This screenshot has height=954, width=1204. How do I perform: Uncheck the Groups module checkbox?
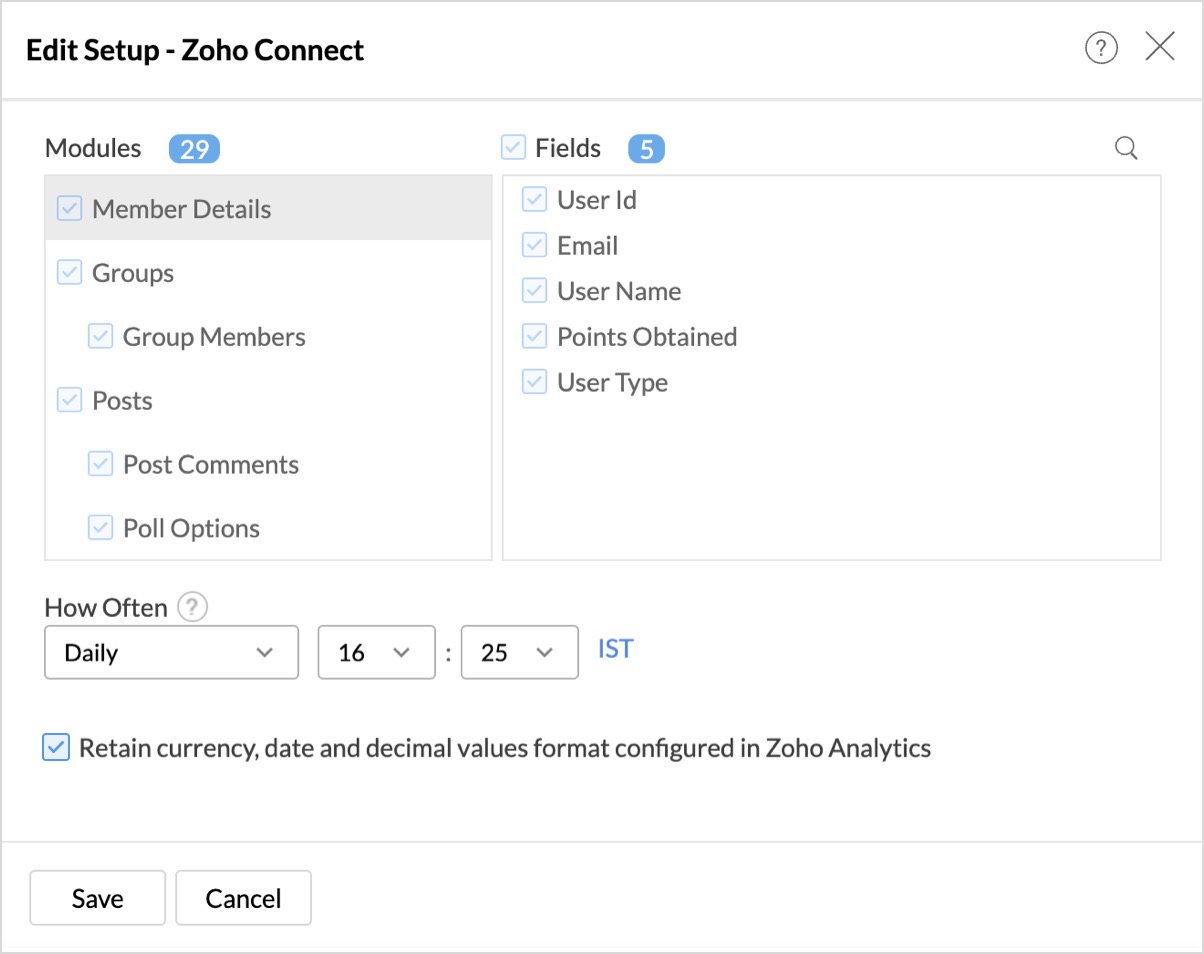tap(69, 273)
